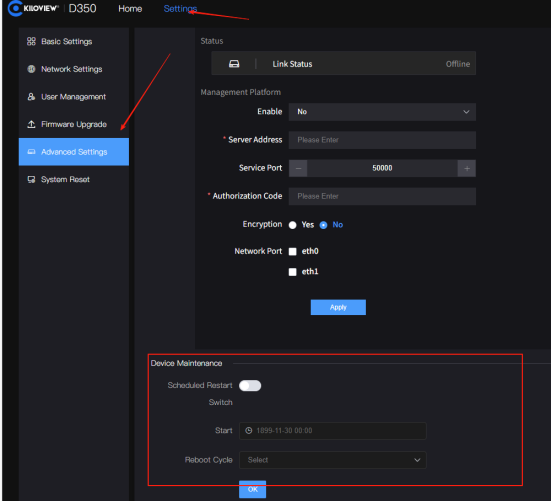The image size is (552, 501).
Task: Click the Kiloview logo icon
Action: (15, 8)
